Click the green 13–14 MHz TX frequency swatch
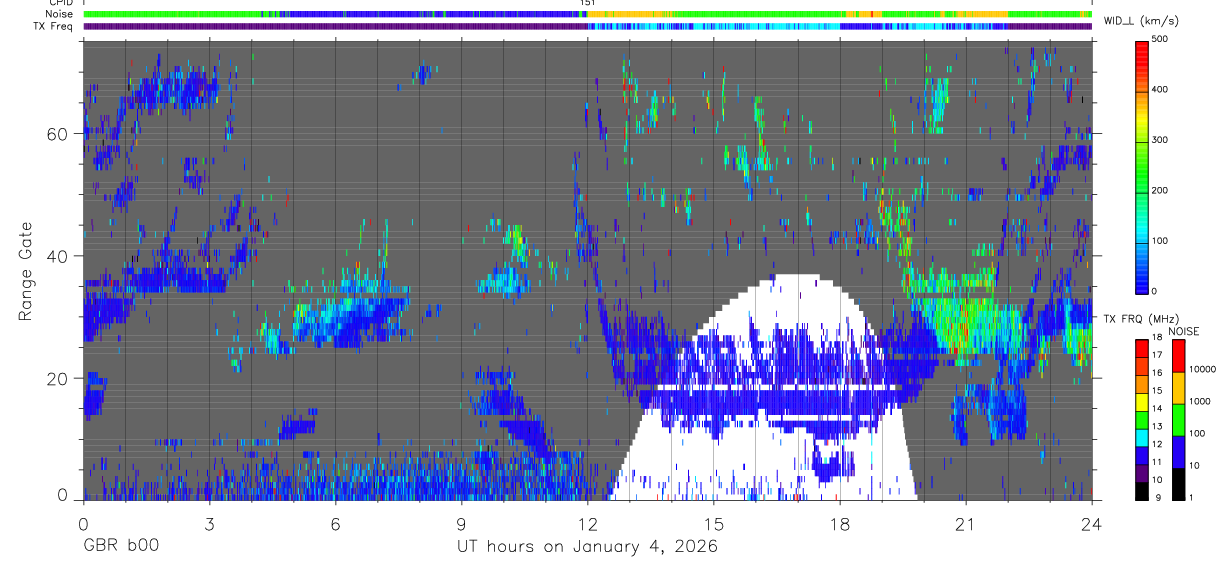1228x567 pixels. coord(1141,420)
